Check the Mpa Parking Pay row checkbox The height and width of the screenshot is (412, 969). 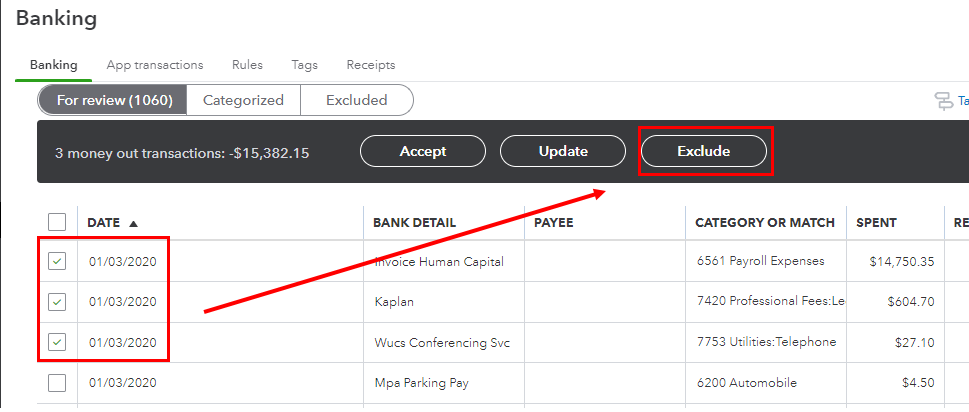point(57,382)
